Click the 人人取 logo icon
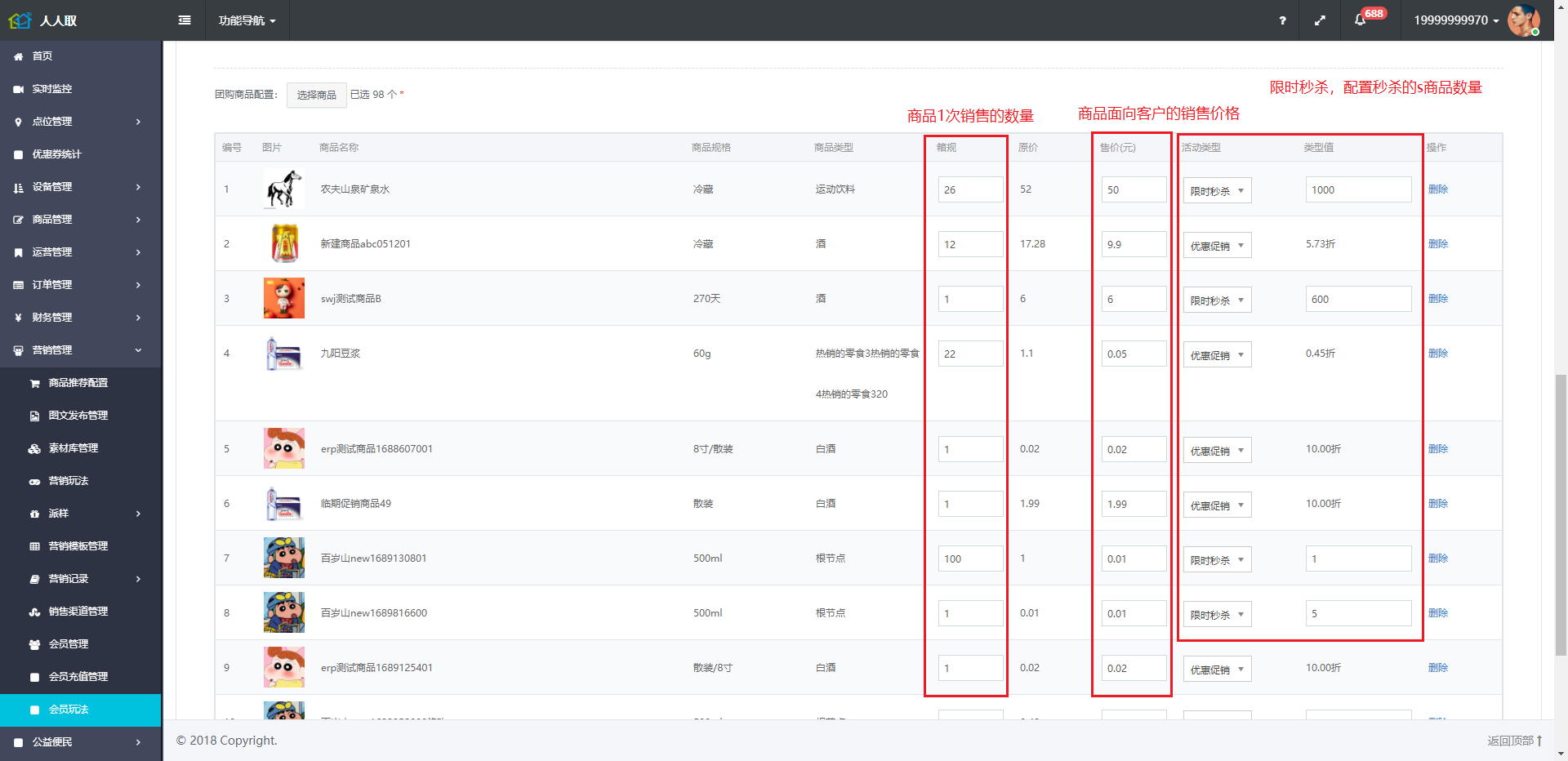This screenshot has width=1568, height=761. pyautogui.click(x=20, y=20)
